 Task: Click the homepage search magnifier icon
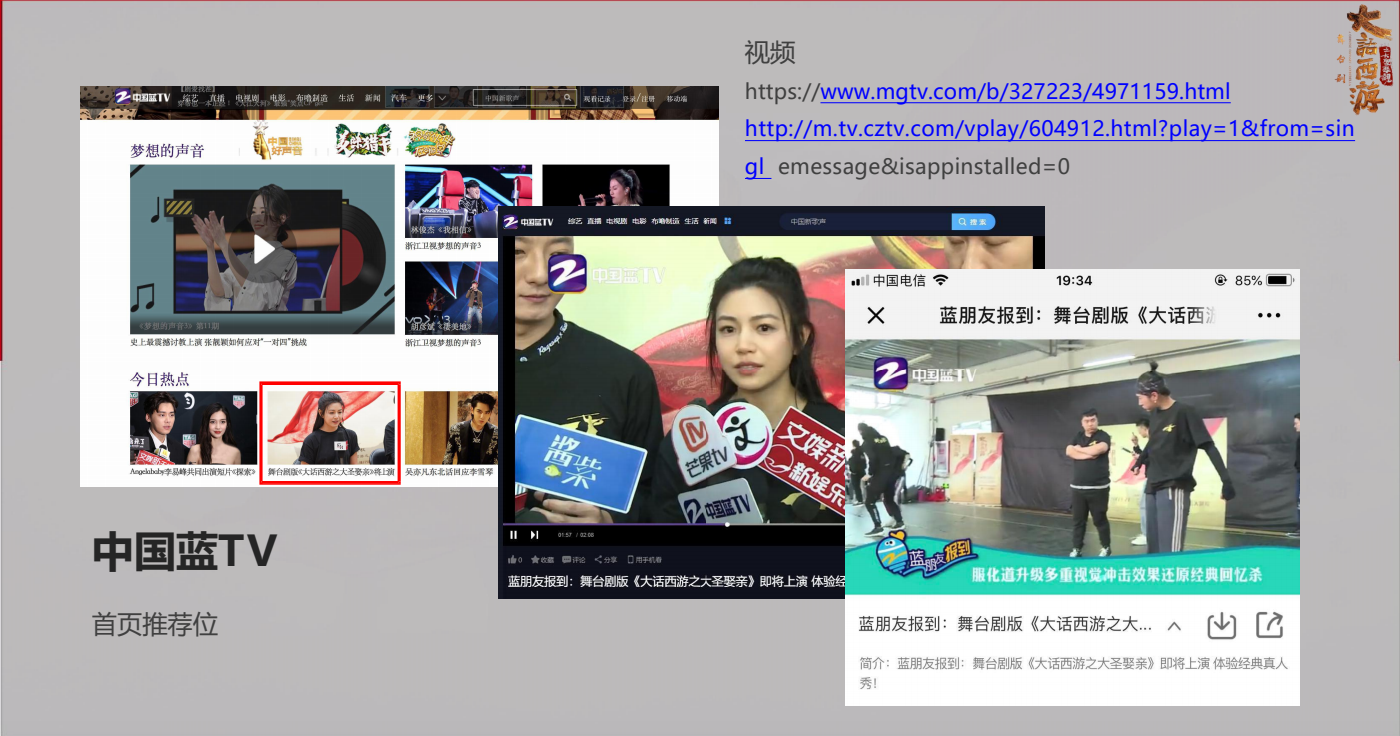pos(567,98)
